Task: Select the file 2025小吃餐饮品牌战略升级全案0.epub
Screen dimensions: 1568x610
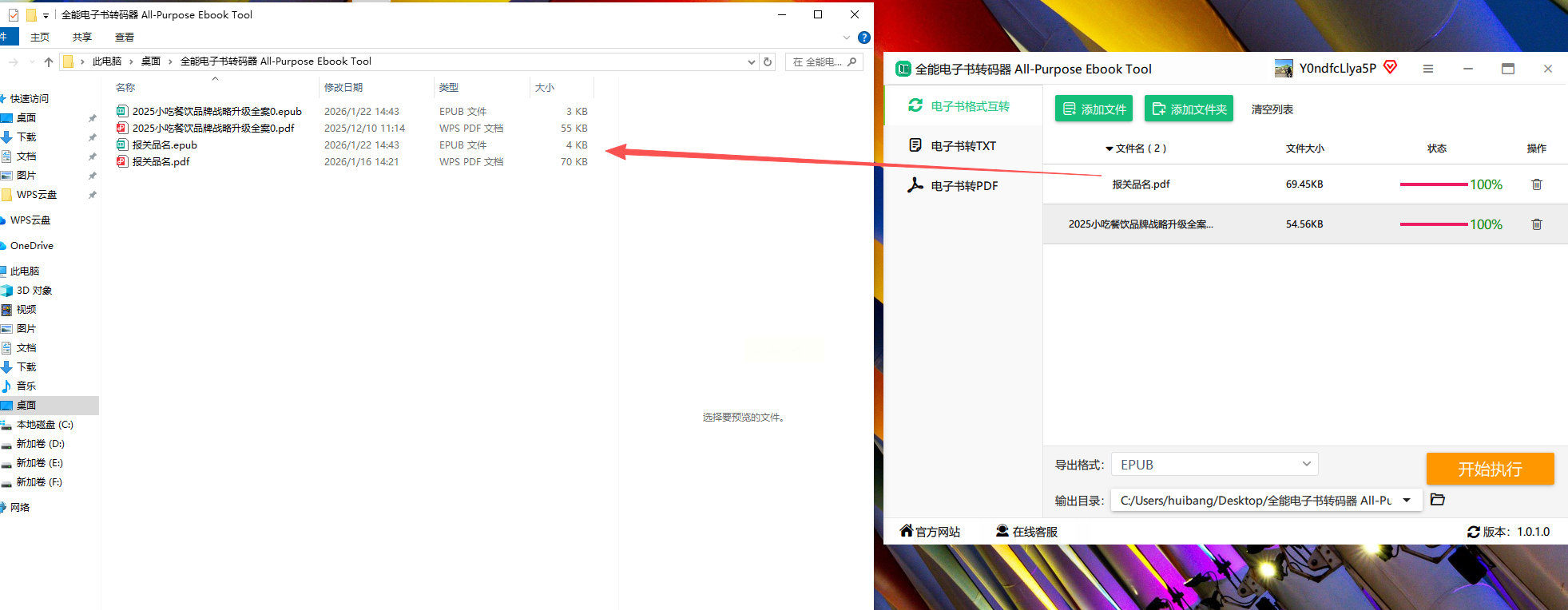Action: [216, 111]
